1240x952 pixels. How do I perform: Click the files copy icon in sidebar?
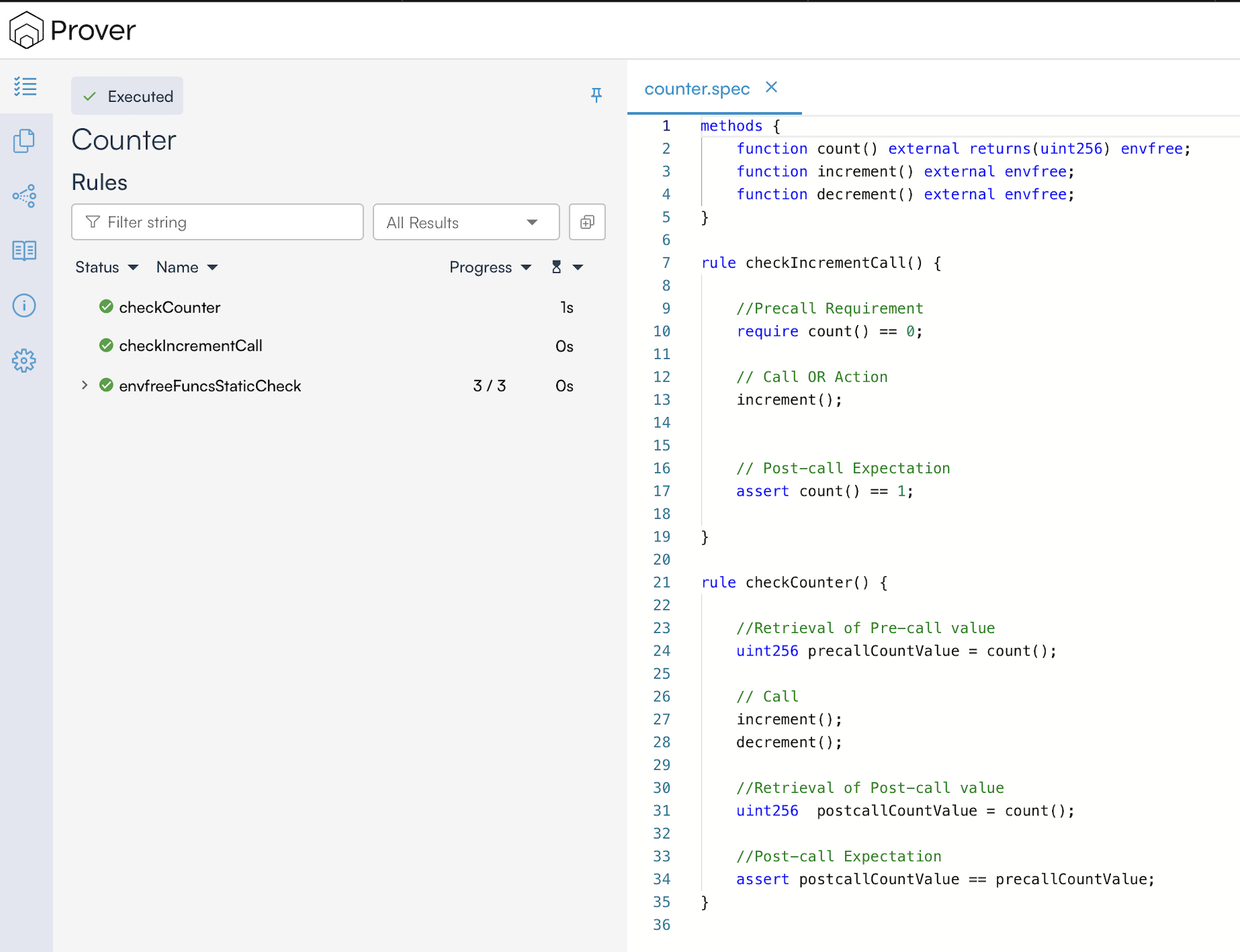(24, 141)
